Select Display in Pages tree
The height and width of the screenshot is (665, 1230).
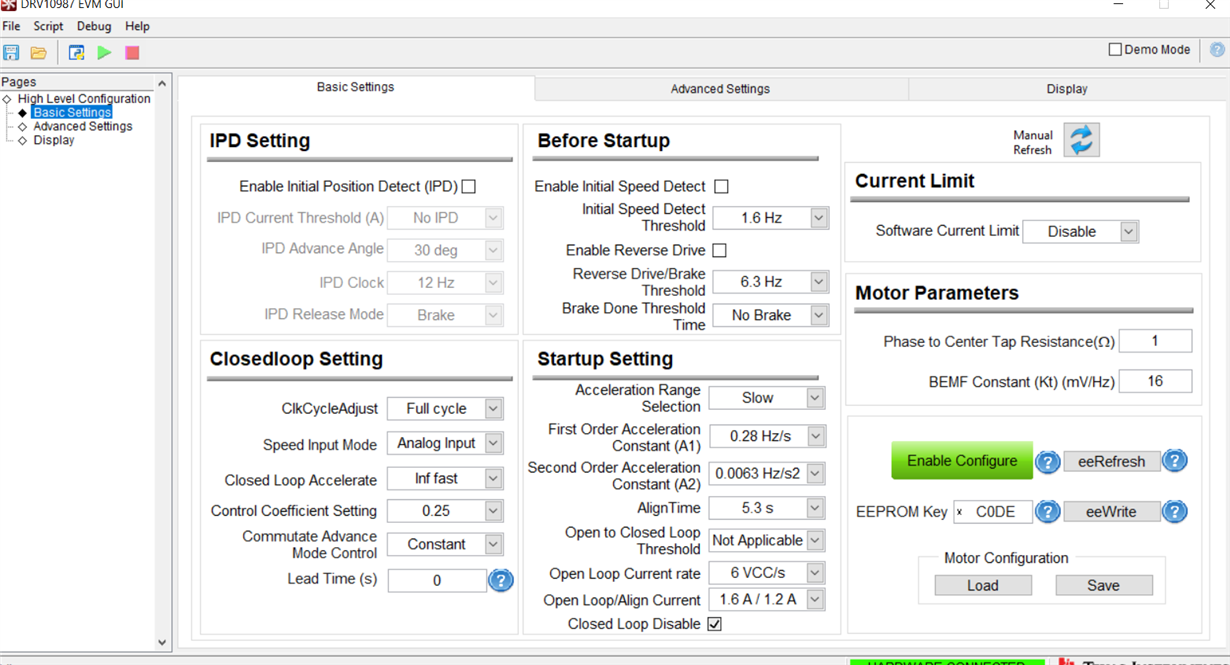coord(54,141)
